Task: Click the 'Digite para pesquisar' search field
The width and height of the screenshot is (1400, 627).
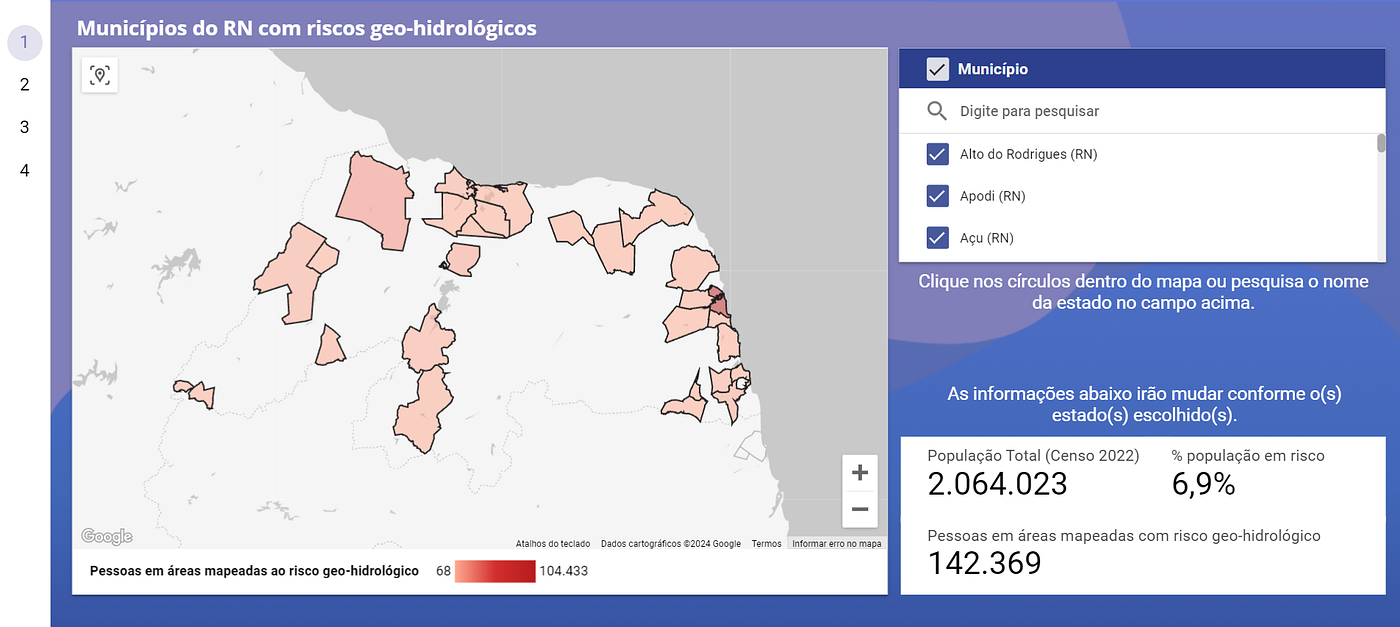Action: coord(1142,111)
